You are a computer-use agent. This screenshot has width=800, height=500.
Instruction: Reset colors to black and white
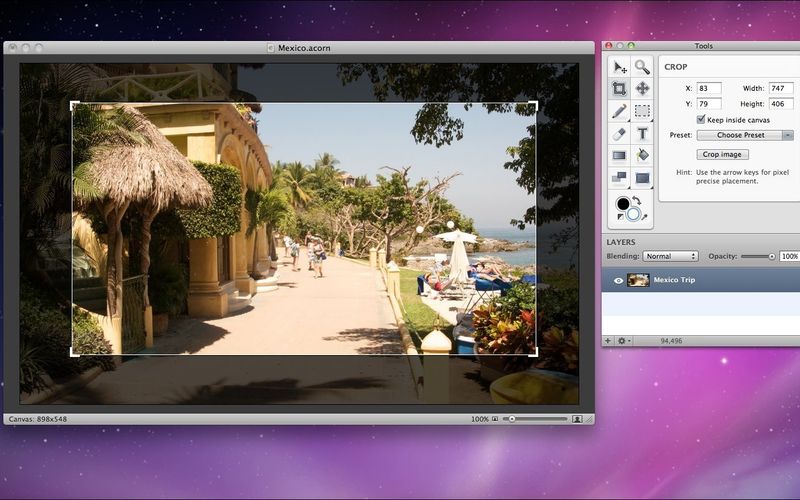coord(620,217)
